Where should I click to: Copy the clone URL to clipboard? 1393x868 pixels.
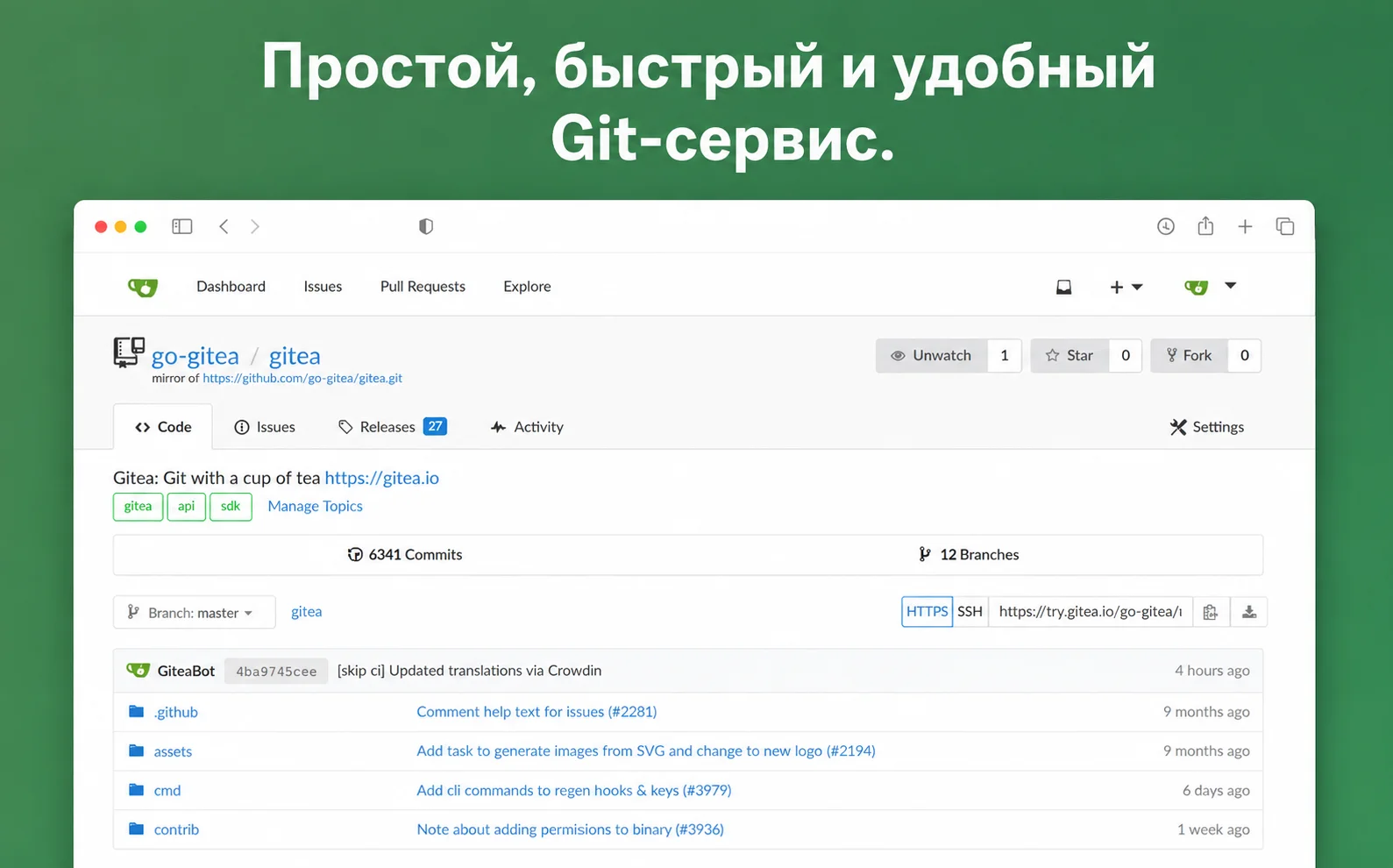click(1211, 612)
